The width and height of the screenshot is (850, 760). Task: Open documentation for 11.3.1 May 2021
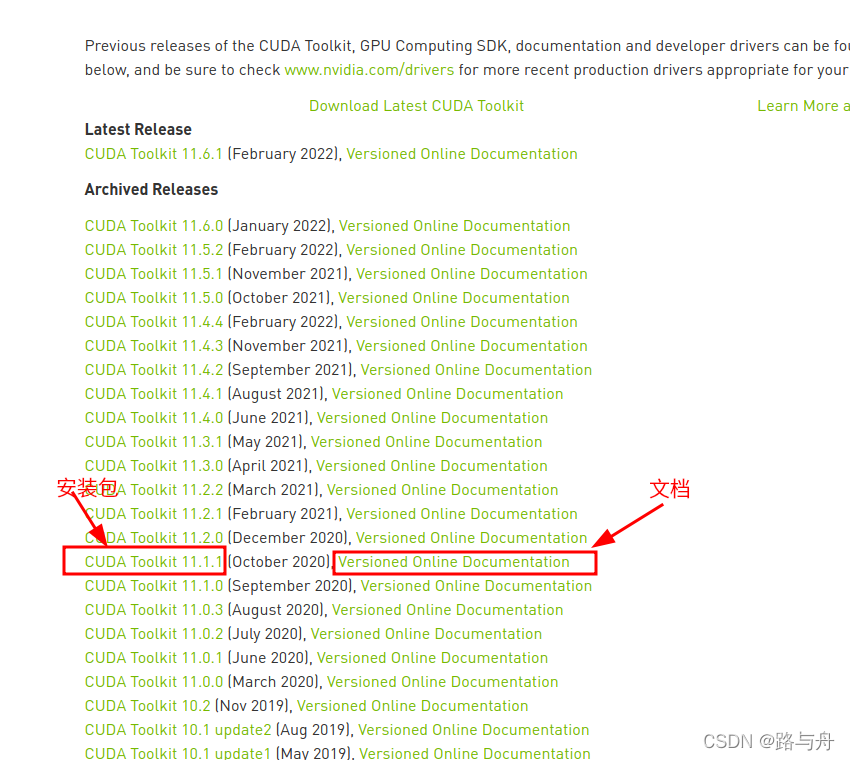[427, 442]
